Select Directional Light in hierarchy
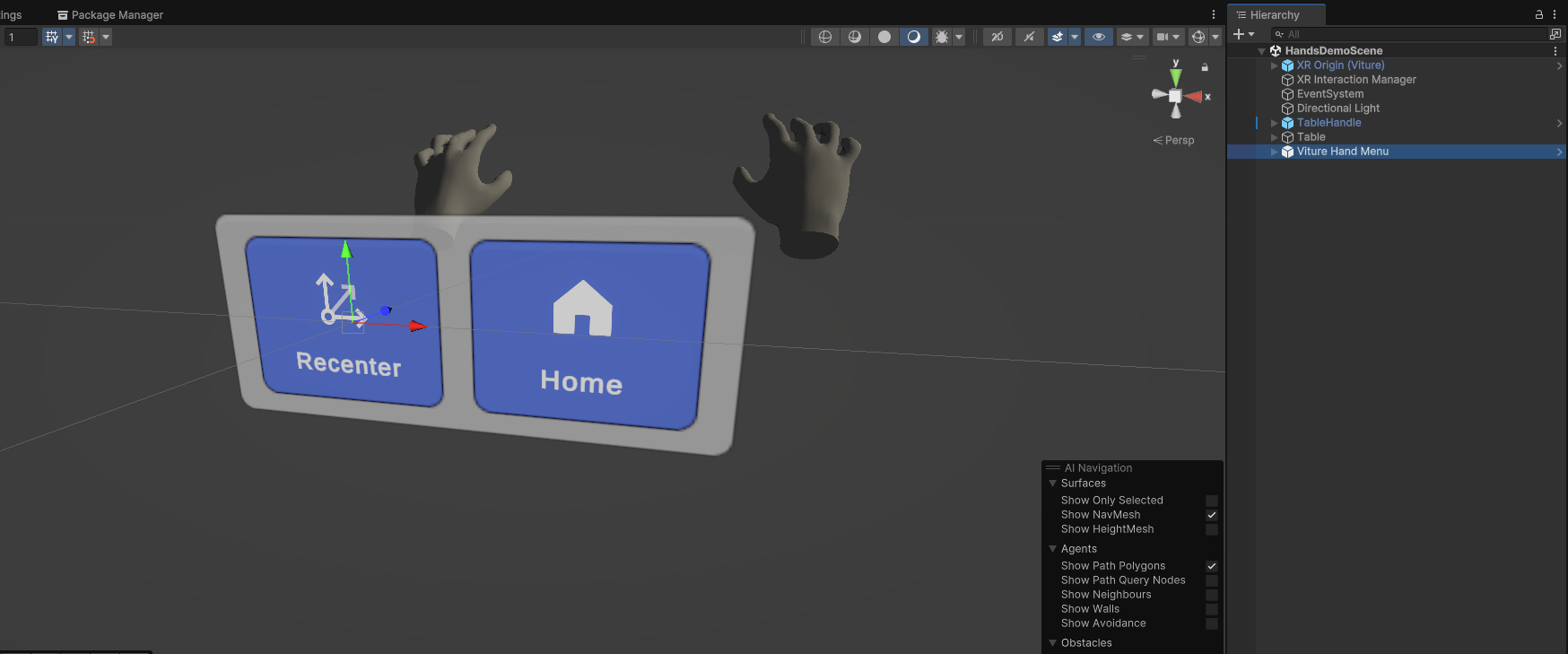This screenshot has width=1568, height=654. (x=1337, y=109)
